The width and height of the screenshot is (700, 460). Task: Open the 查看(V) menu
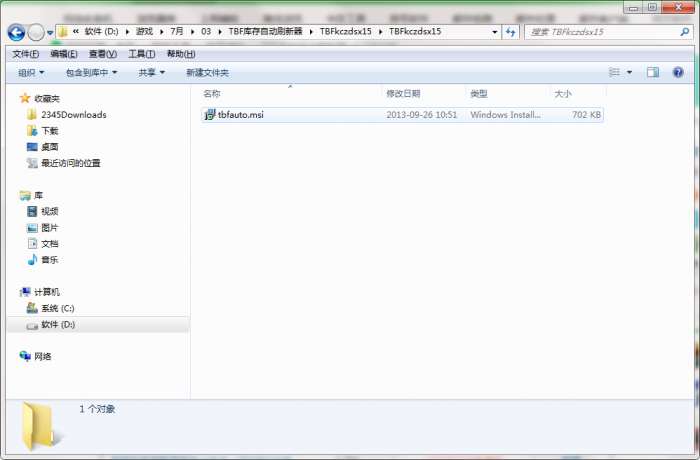coord(103,54)
